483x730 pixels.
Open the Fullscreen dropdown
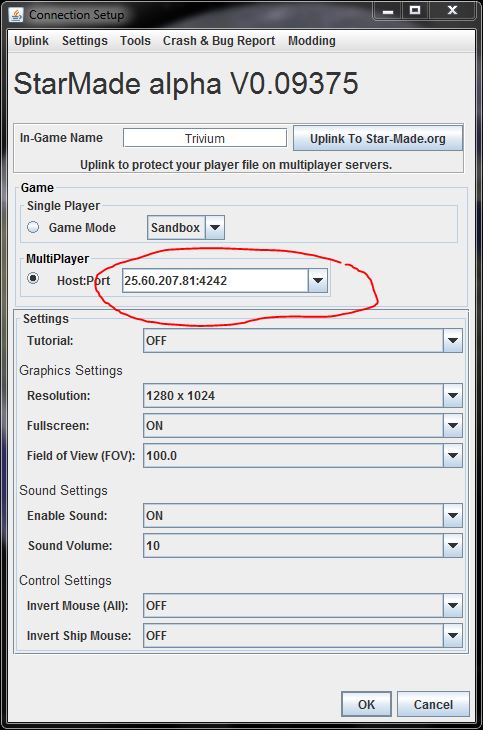coord(303,426)
